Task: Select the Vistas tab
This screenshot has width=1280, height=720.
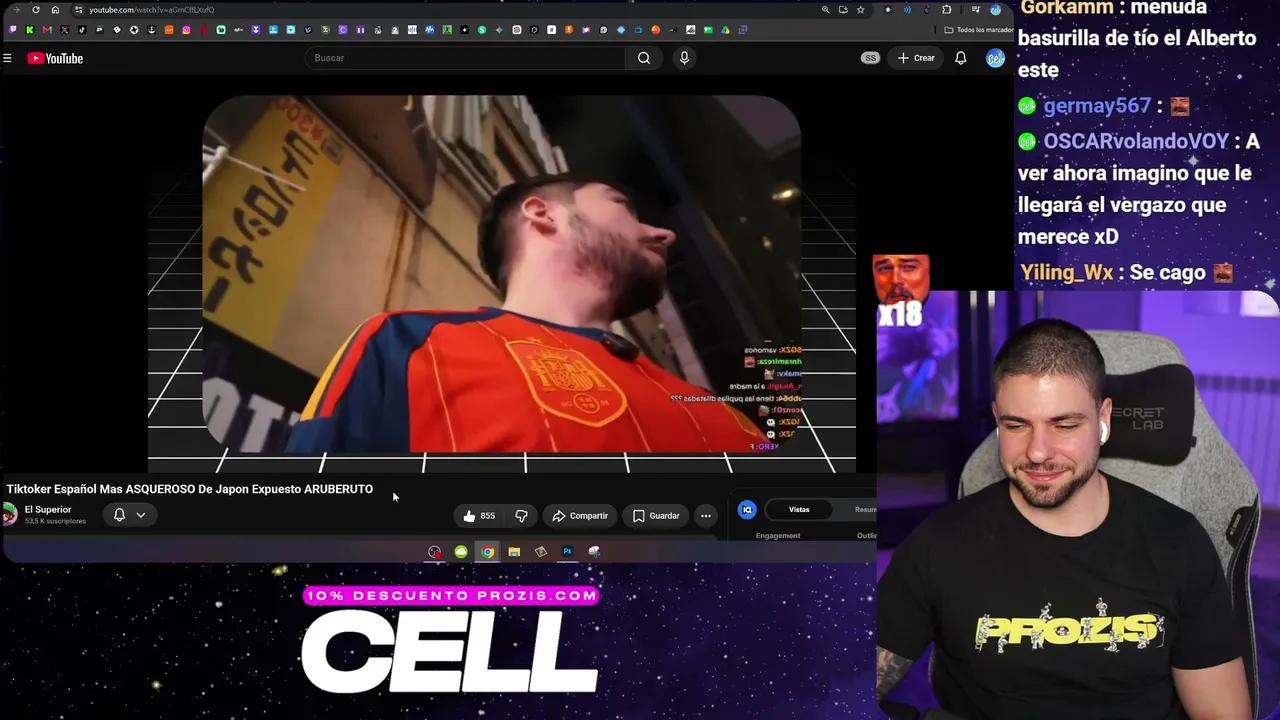Action: tap(799, 510)
